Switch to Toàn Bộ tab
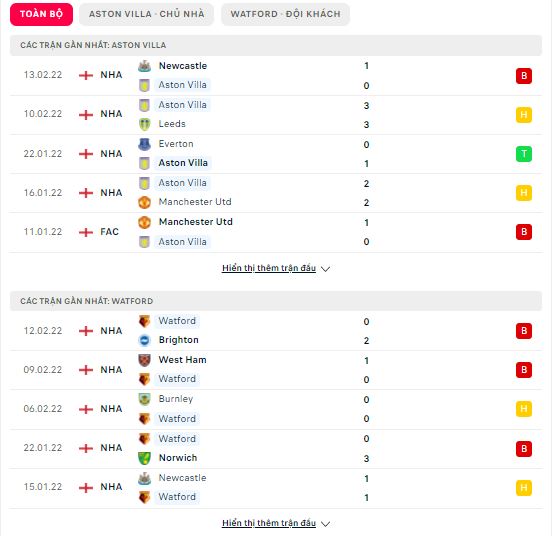This screenshot has width=552, height=536. click(x=42, y=14)
